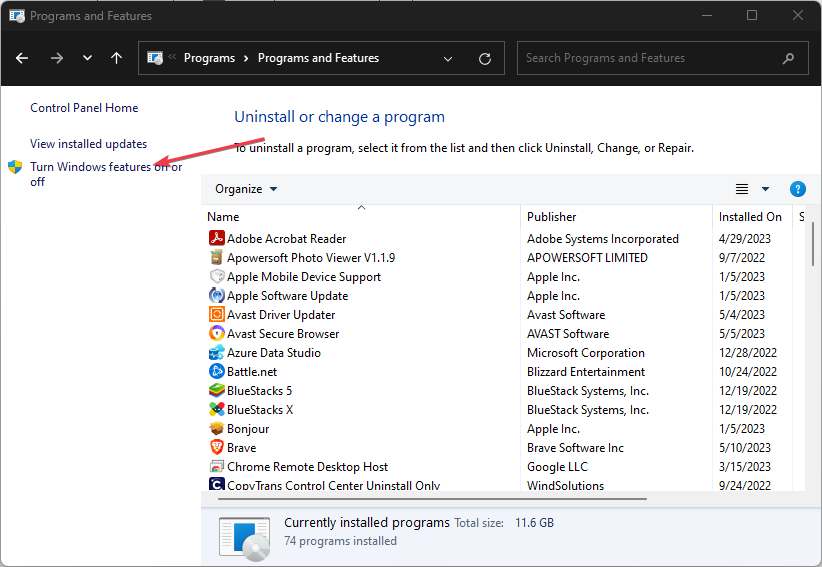
Task: Select Programs and Features breadcrumb
Action: pos(318,58)
